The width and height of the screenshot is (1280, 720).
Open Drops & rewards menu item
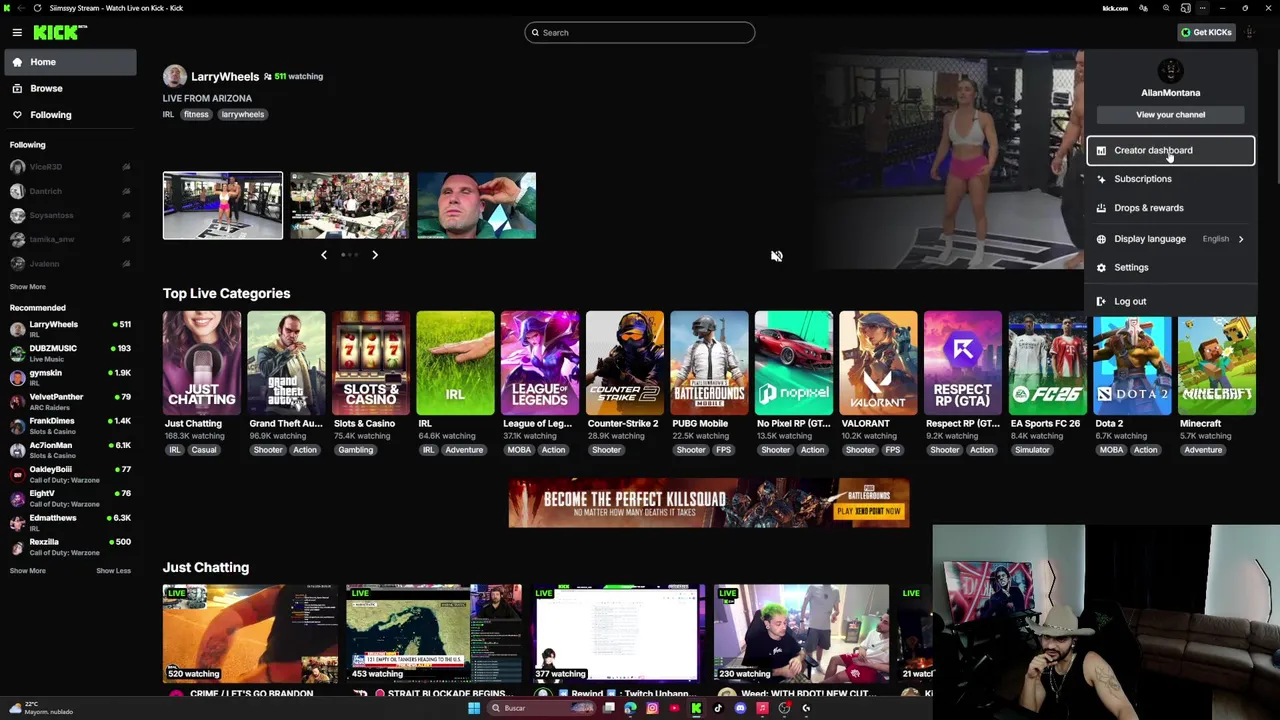click(1170, 208)
